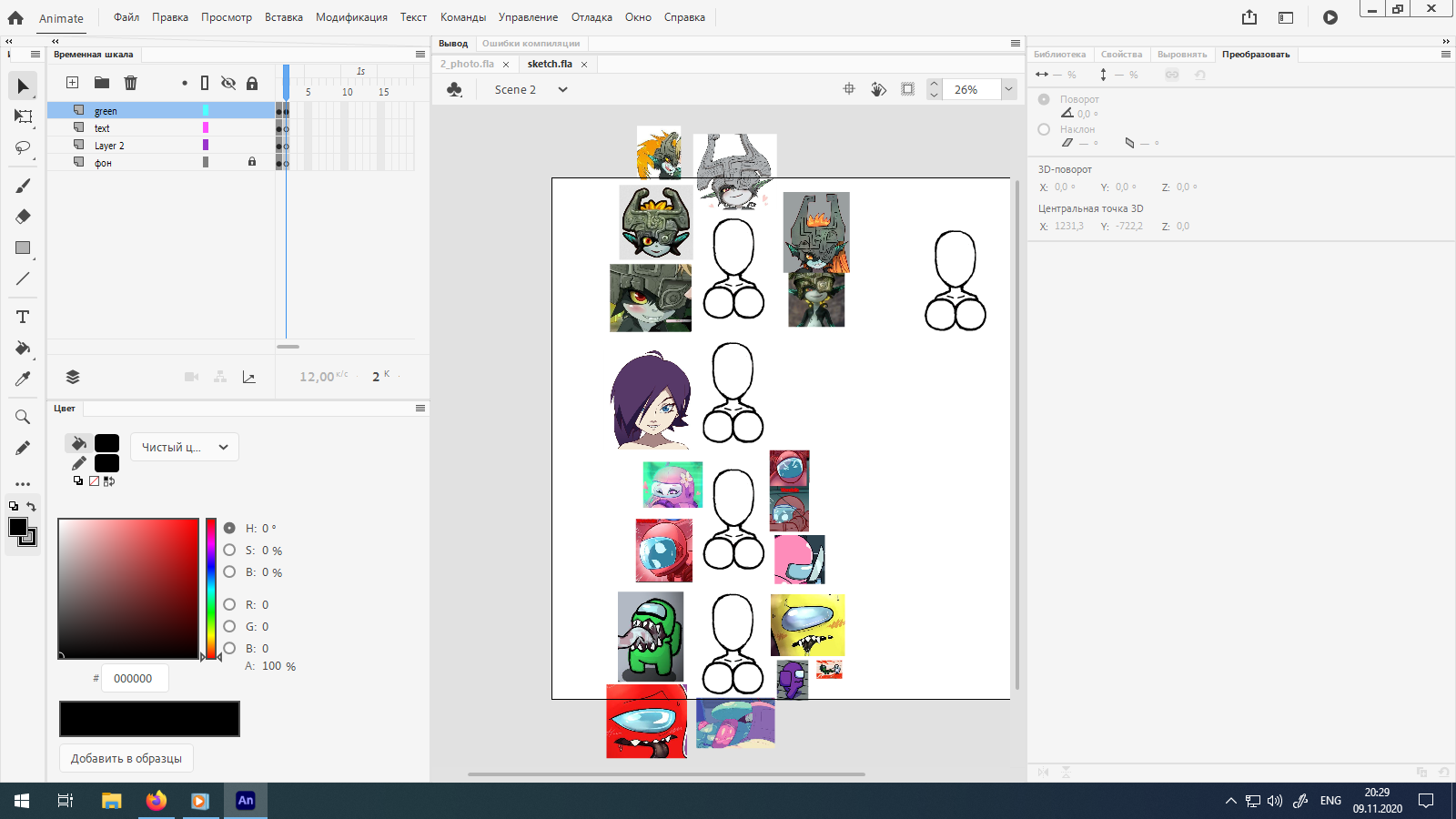Select the Line tool
Viewport: 1456px width, 819px height.
click(23, 278)
